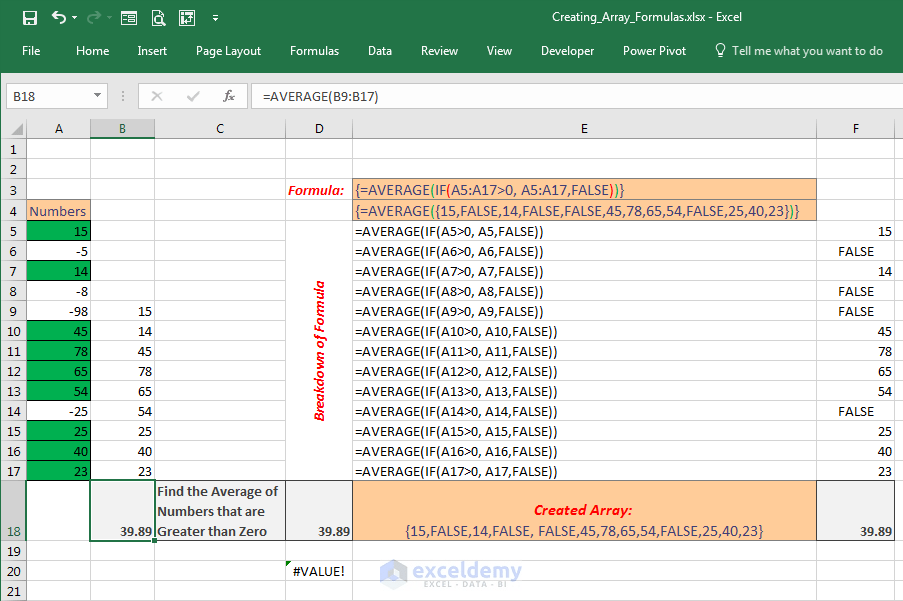Select column E header
Viewport: 903px width, 601px height.
(584, 129)
